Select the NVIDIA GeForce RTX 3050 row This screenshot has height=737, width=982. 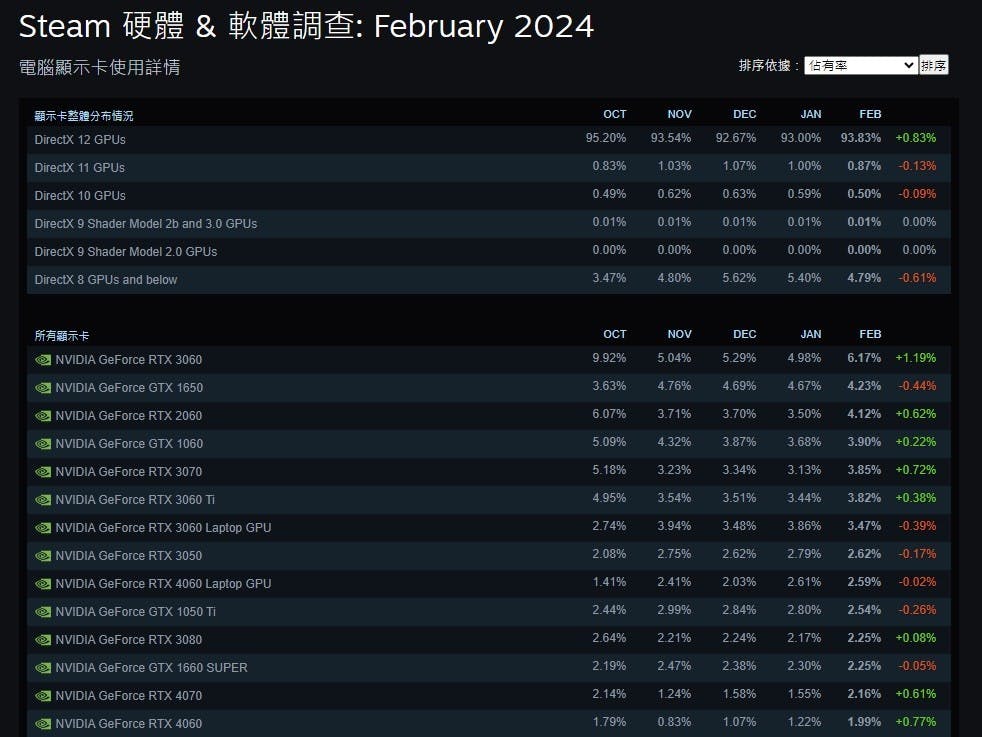pos(489,556)
